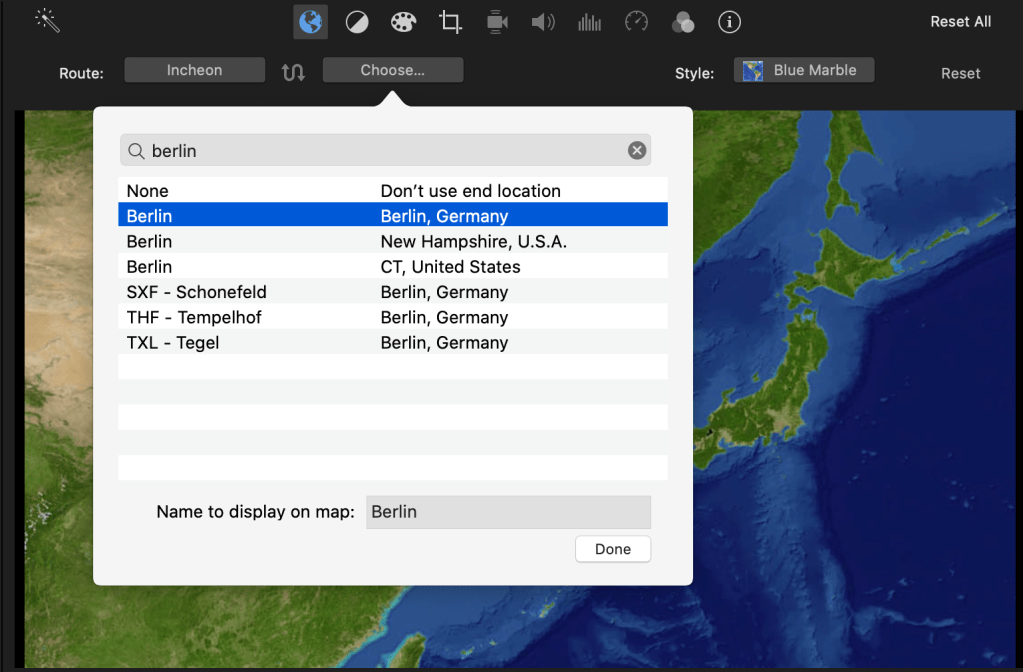The image size is (1023, 672).
Task: Show clip information icon
Action: pos(730,22)
